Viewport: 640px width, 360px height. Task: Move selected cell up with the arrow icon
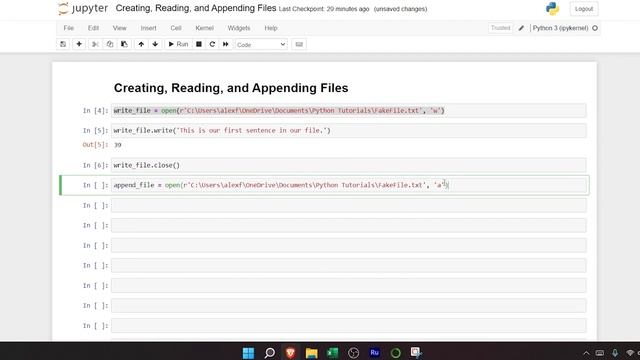(141, 44)
